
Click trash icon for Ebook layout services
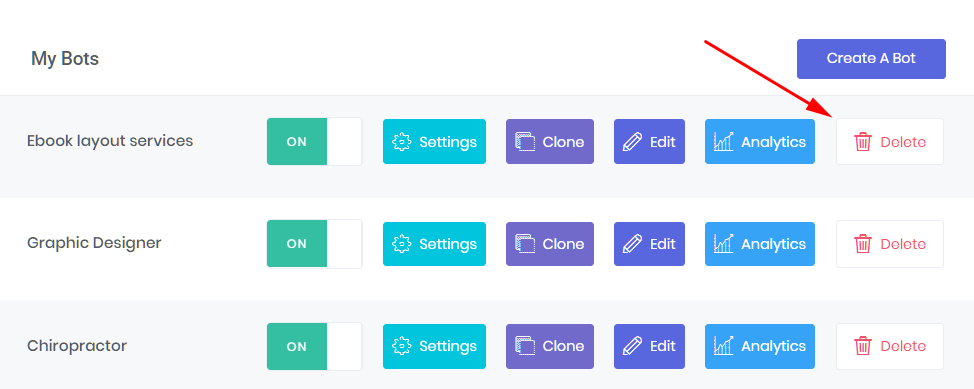pos(863,142)
